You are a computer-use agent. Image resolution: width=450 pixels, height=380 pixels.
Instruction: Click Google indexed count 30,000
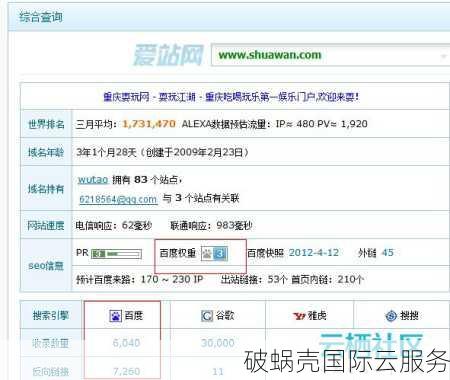[x=218, y=343]
